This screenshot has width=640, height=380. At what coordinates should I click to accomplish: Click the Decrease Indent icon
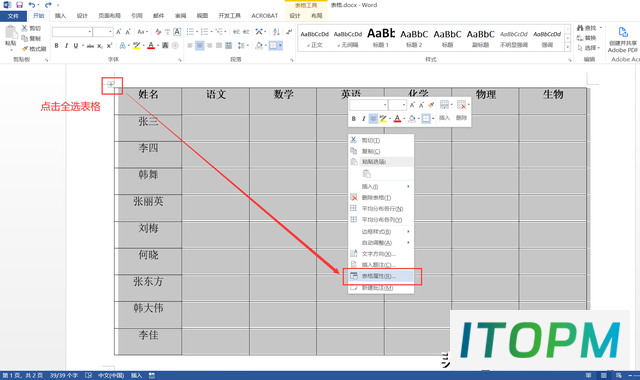236,32
